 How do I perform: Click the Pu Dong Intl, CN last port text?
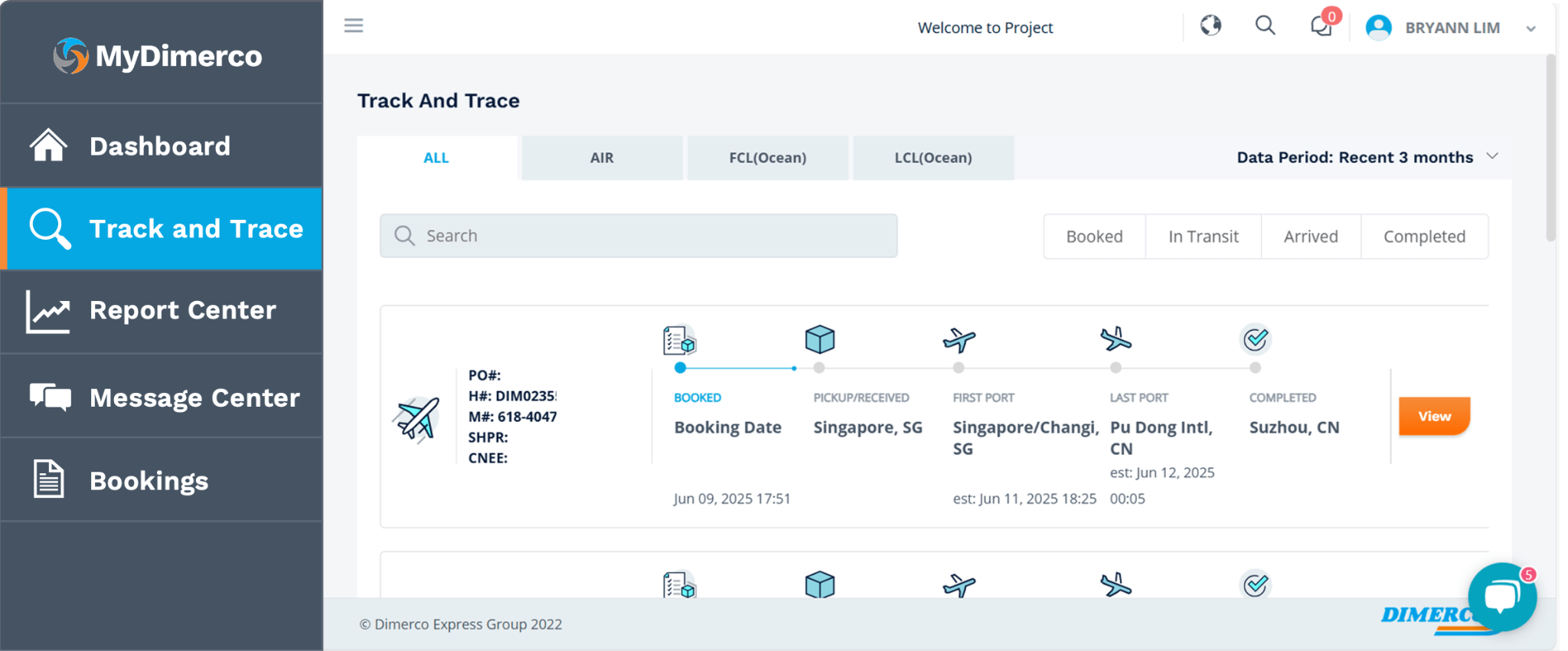(1161, 438)
